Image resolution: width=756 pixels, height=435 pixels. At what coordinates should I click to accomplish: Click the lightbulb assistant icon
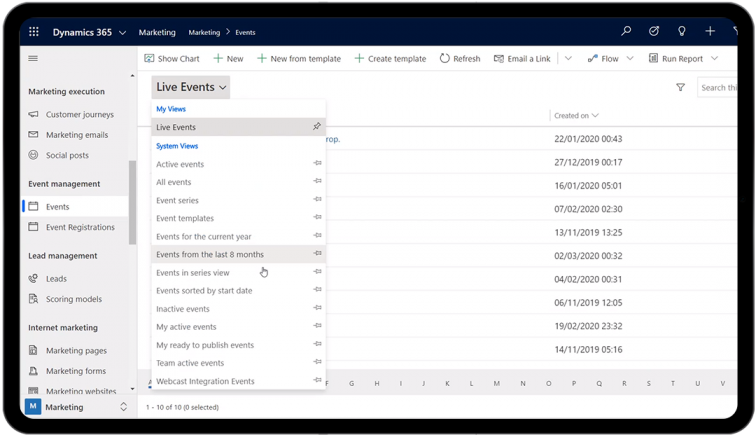pos(682,32)
